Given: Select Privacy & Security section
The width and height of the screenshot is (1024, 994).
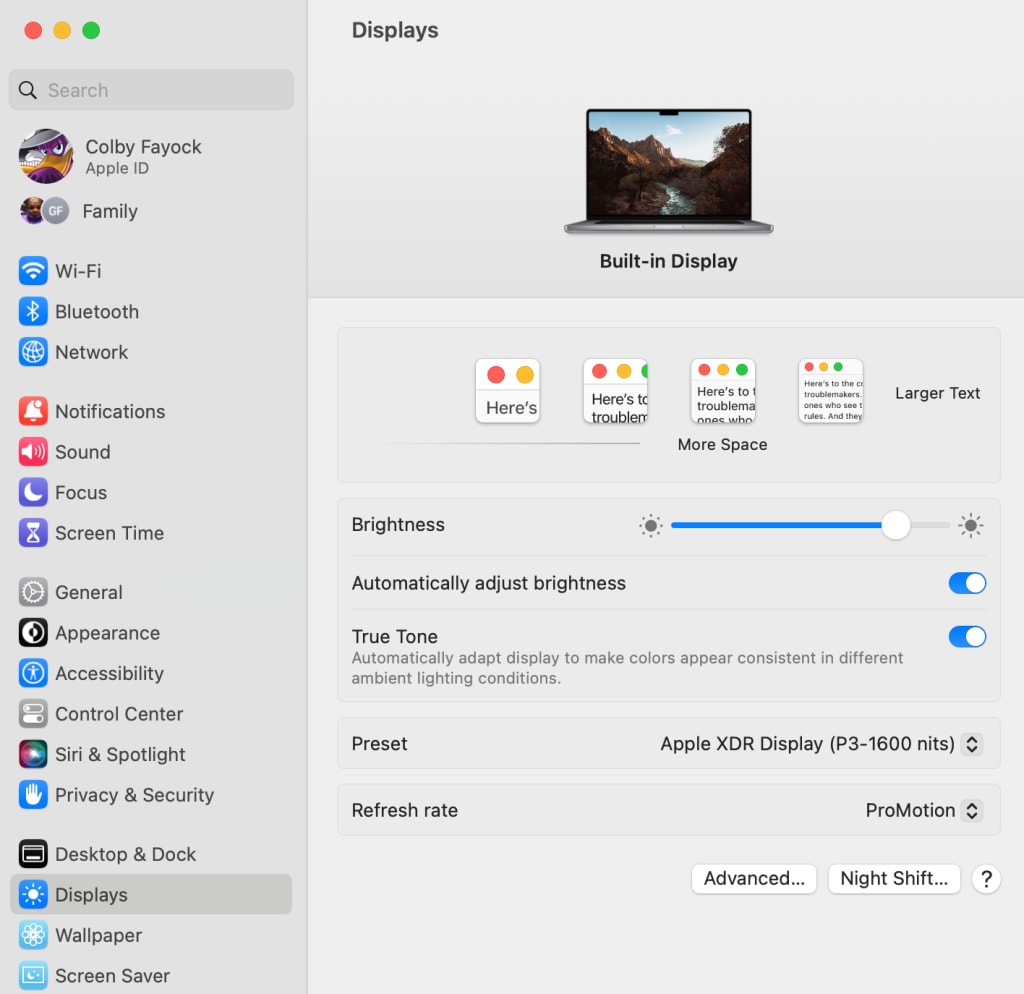Looking at the screenshot, I should [x=151, y=794].
